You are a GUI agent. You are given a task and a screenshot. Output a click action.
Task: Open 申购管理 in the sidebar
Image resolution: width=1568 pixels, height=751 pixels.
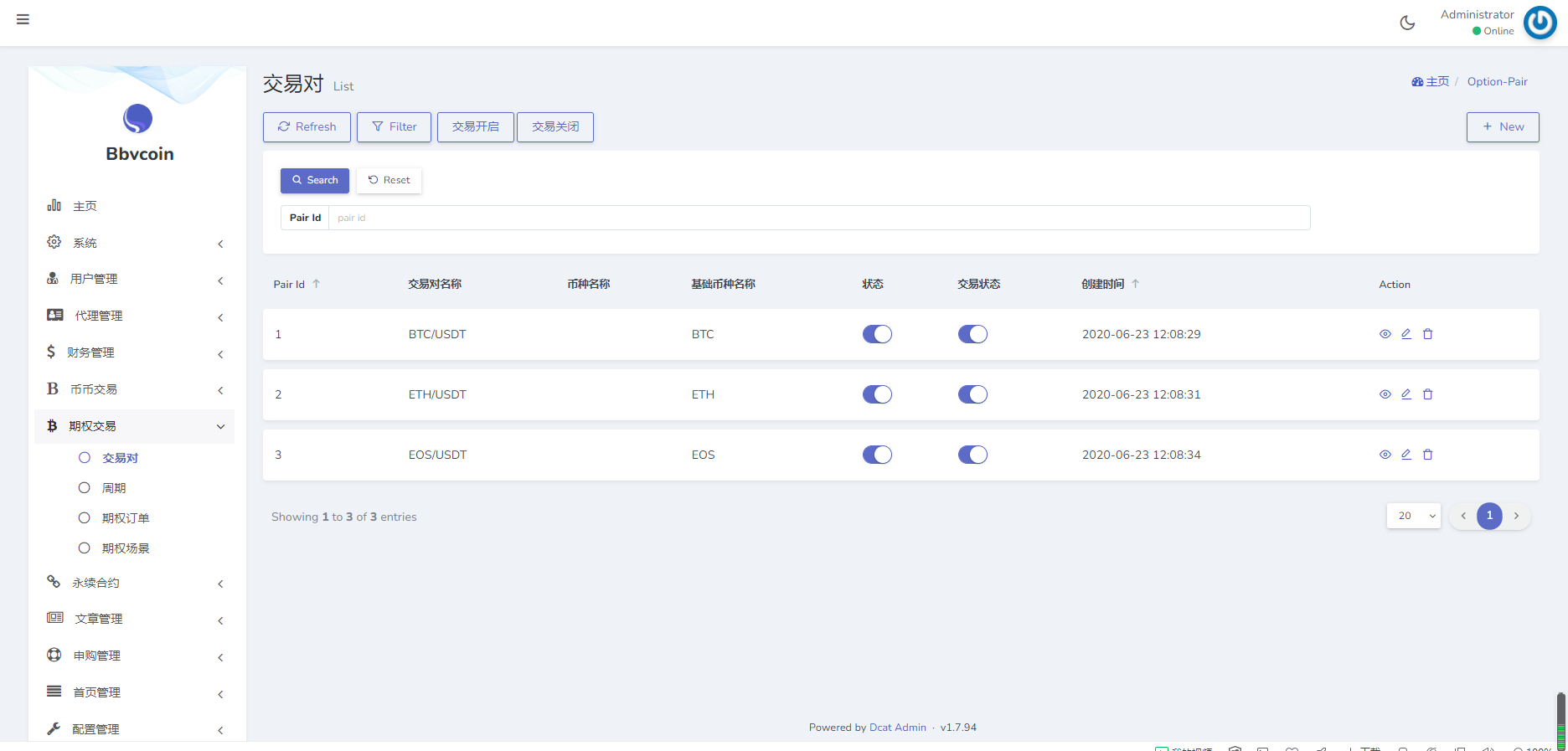click(97, 656)
